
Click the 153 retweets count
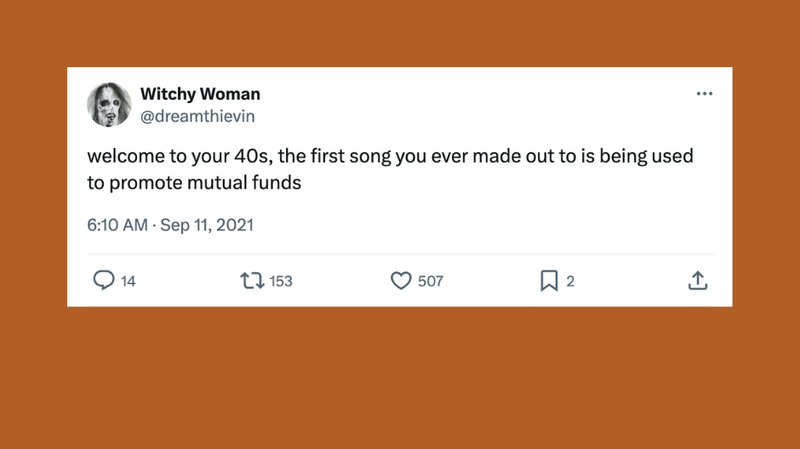281,282
